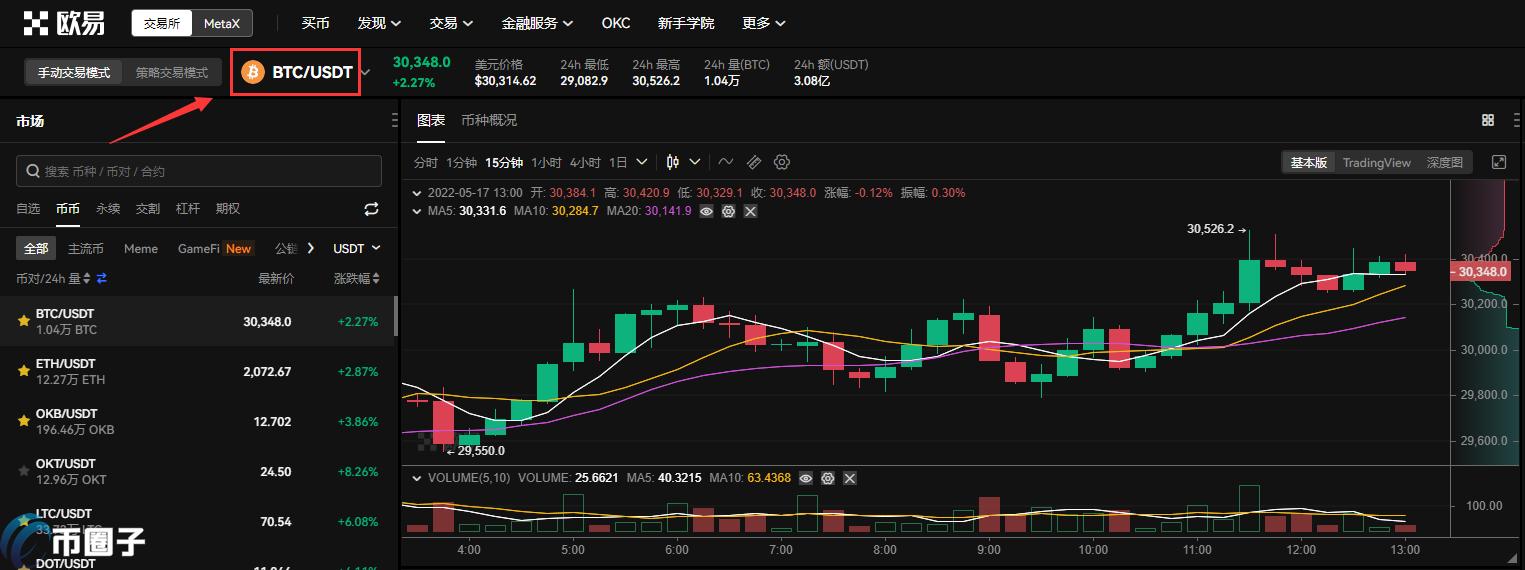Open chart settings gear icon
The image size is (1525, 570).
point(782,162)
